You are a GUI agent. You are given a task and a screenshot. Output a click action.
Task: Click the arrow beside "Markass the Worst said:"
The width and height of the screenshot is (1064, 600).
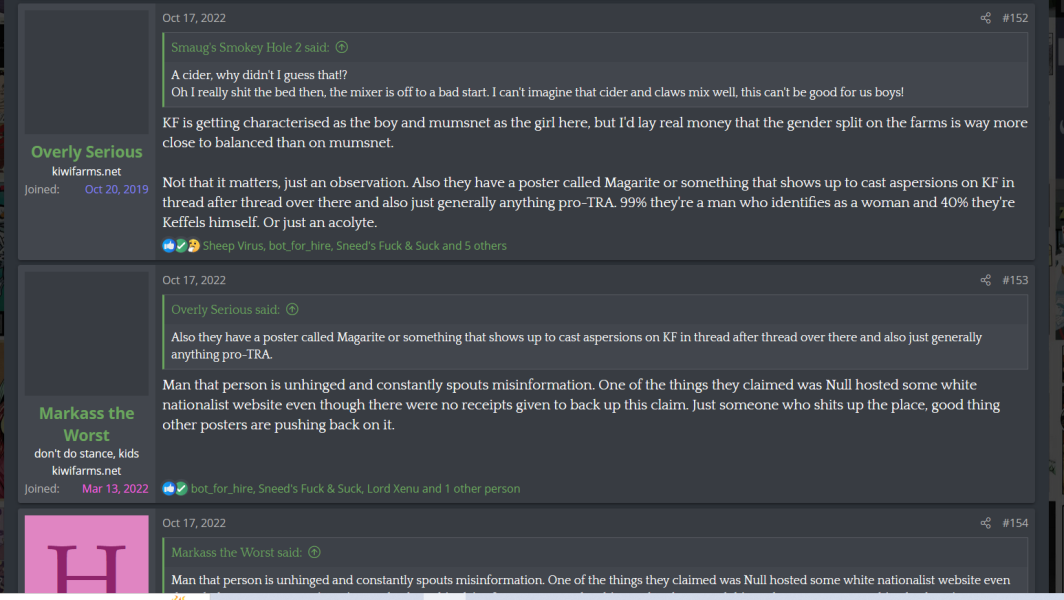click(x=314, y=552)
